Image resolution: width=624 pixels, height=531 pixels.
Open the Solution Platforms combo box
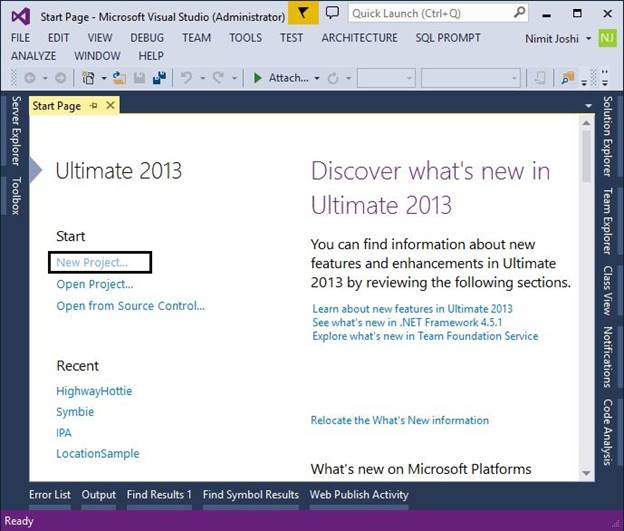(x=471, y=78)
